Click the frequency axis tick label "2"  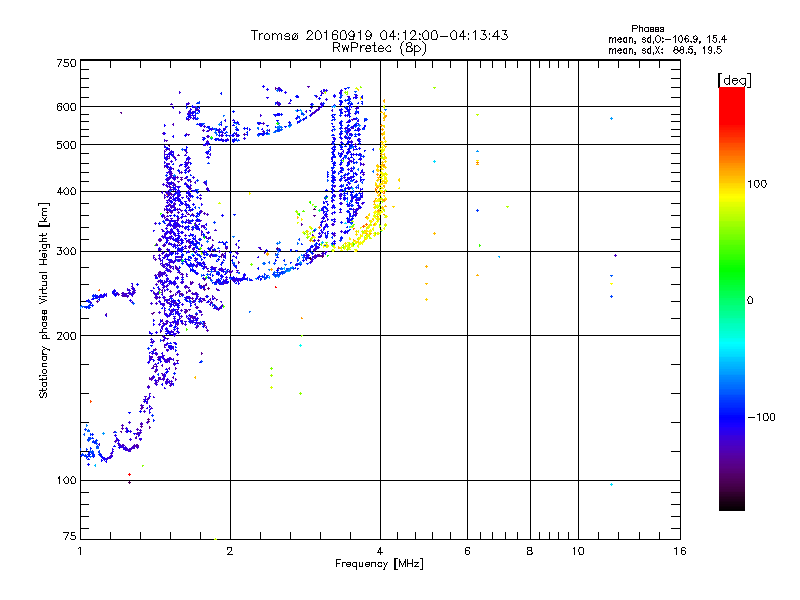click(230, 551)
